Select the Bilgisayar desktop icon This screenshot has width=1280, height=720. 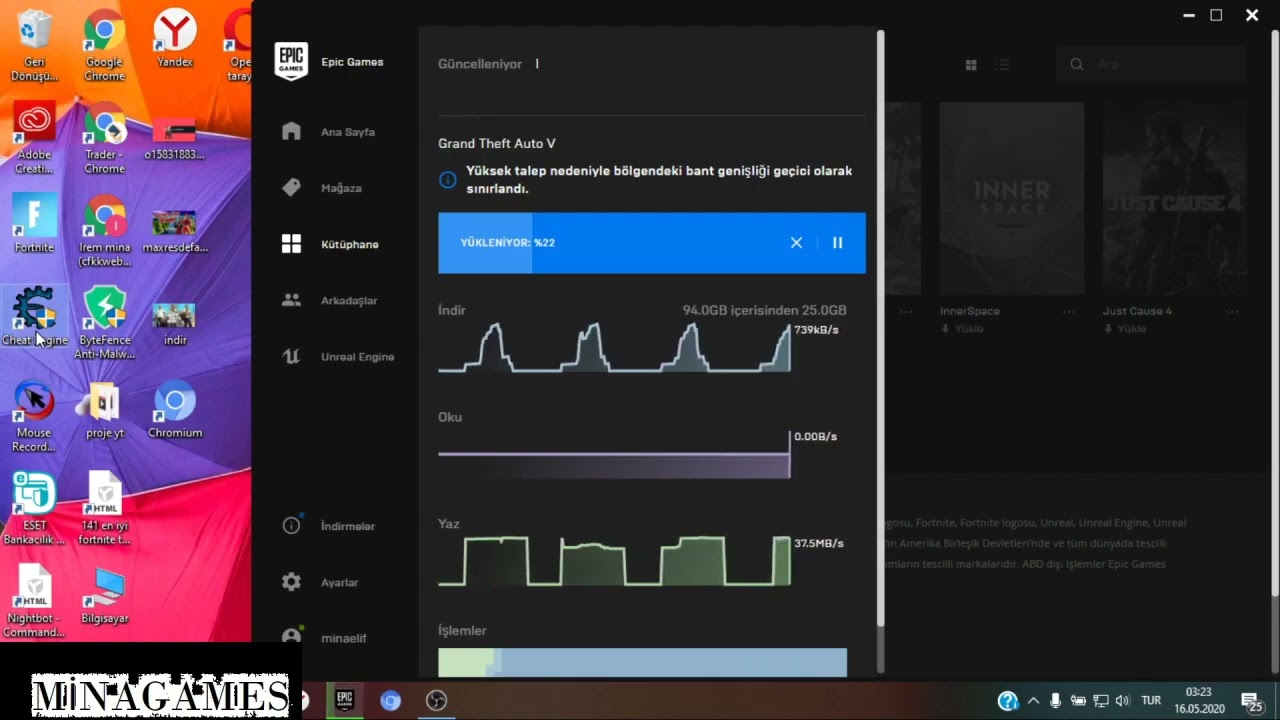point(104,596)
